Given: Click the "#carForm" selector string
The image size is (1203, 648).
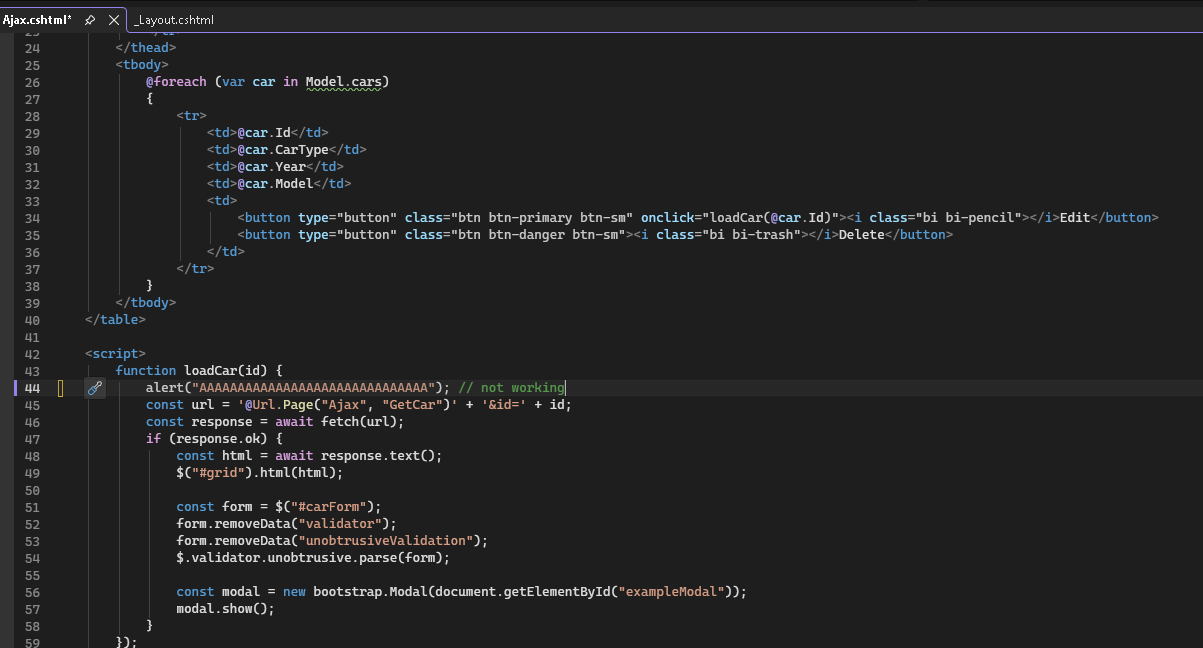Looking at the screenshot, I should 329,507.
